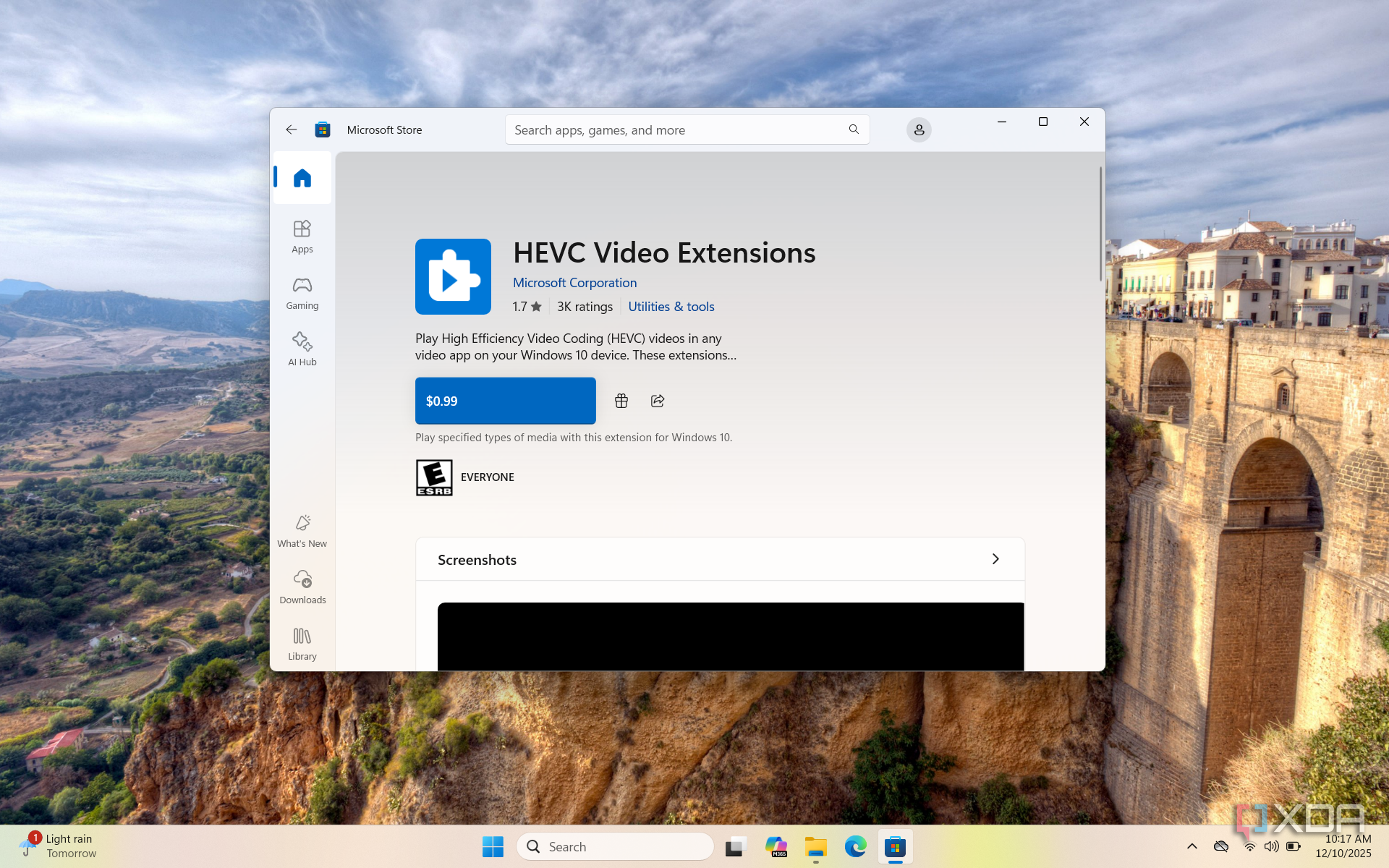Click the taskbar Search box

click(x=615, y=846)
